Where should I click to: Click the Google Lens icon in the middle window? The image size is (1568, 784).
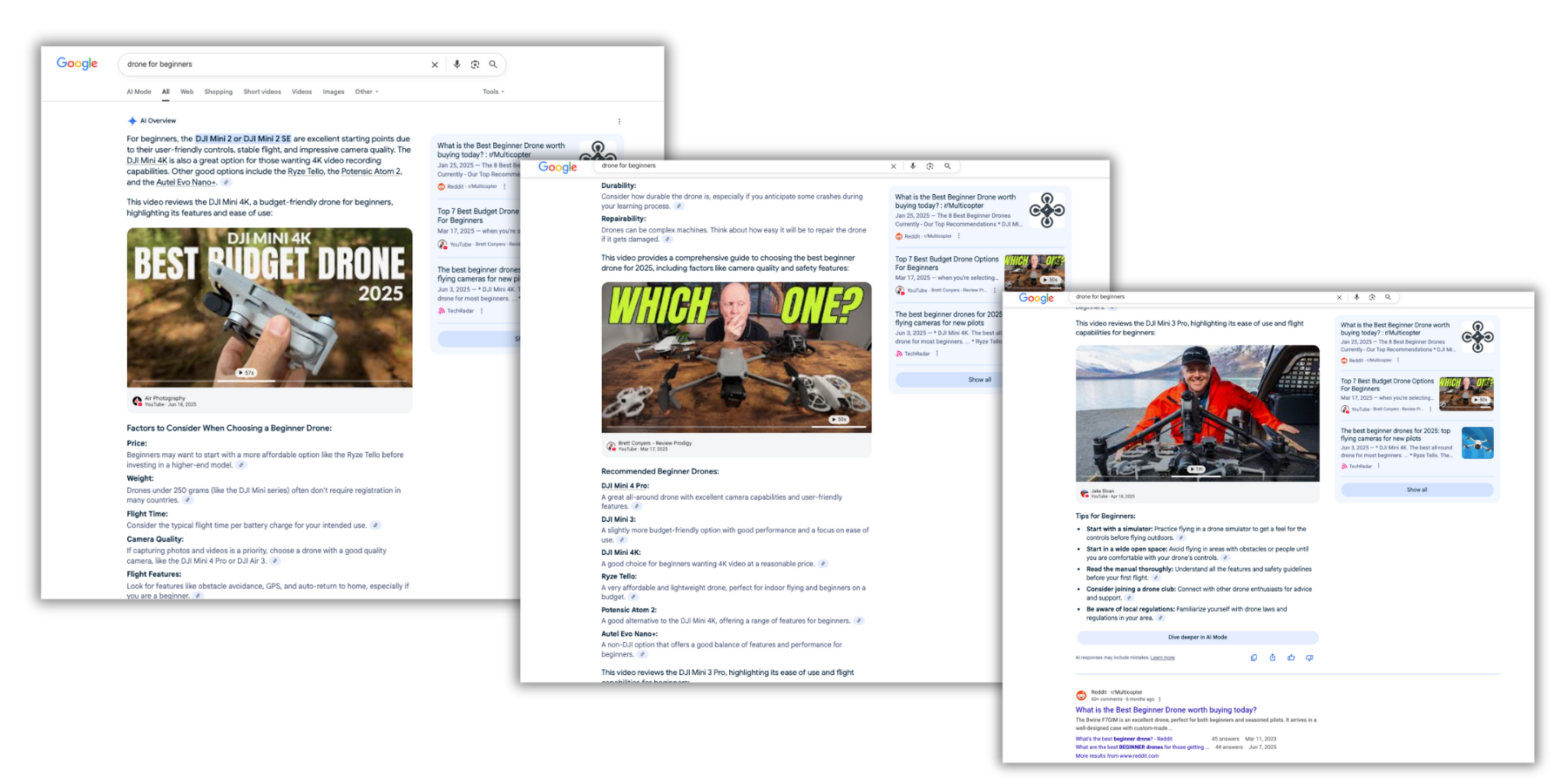[930, 166]
